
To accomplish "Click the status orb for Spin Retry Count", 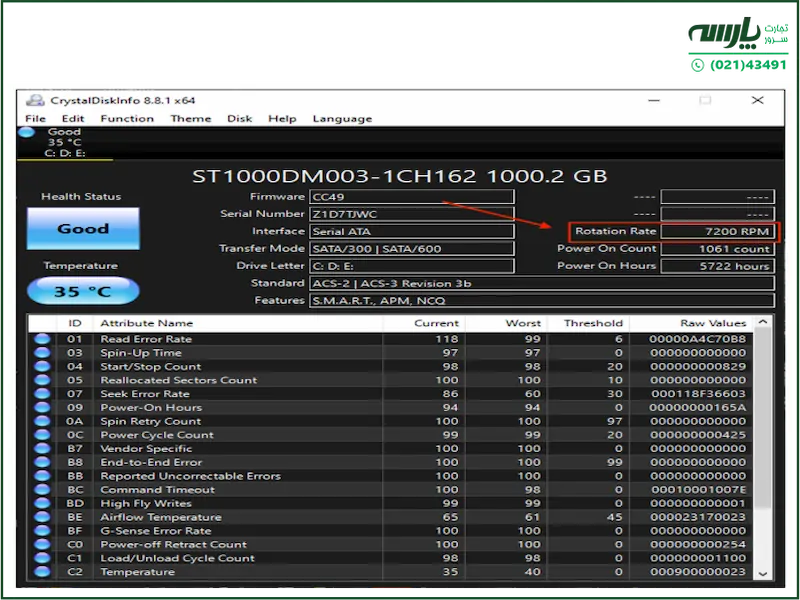I will 42,421.
